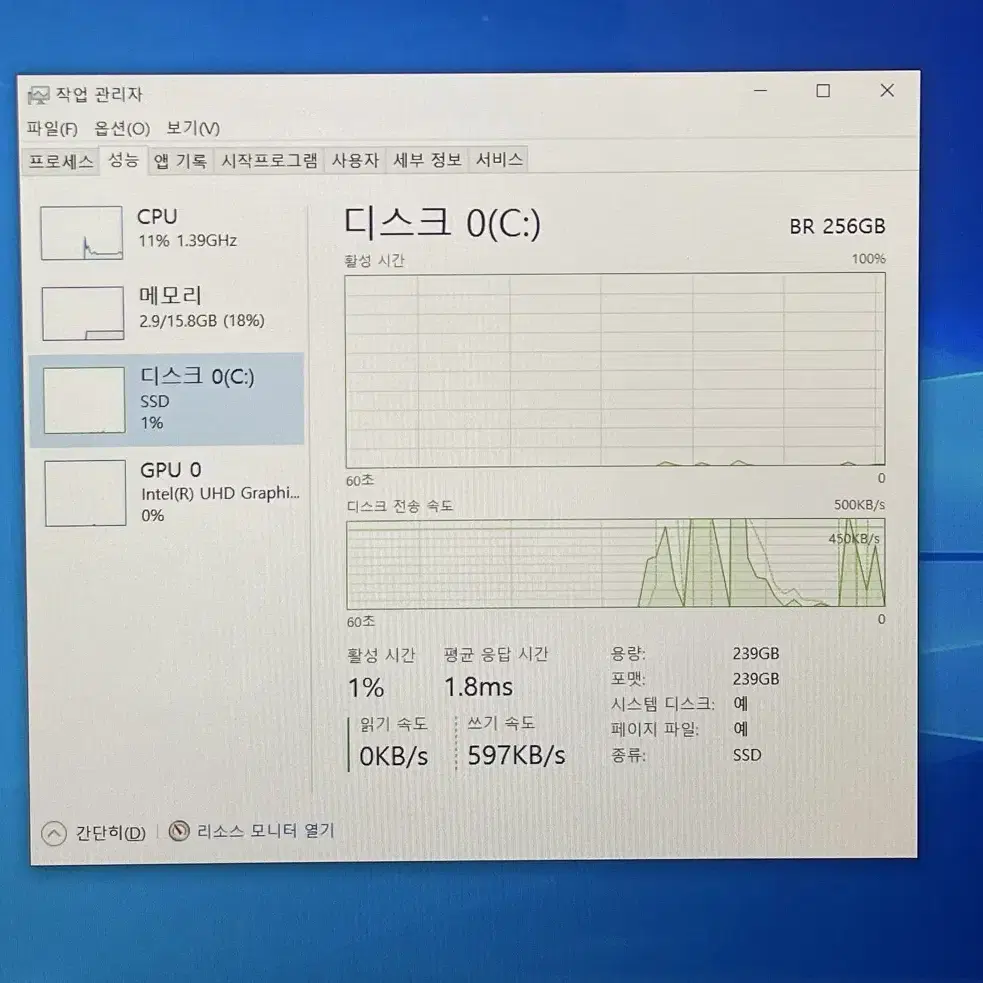Open the 시작프로그램 tab
Screen dimensions: 983x983
click(x=270, y=160)
